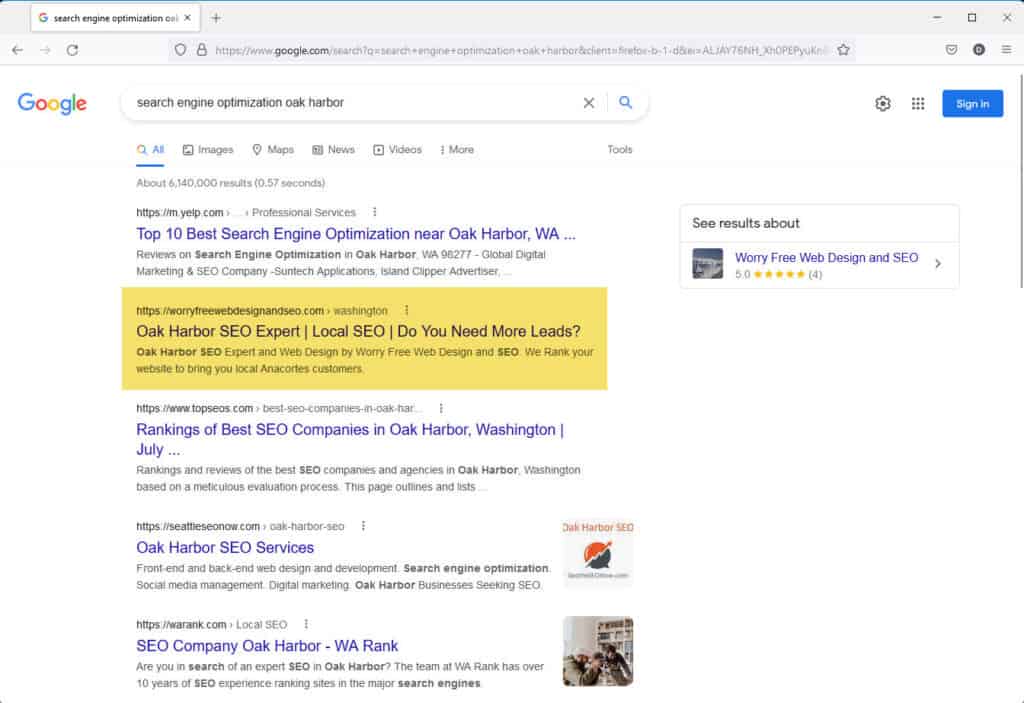Open a new tab with the plus icon
Viewport: 1024px width, 703px height.
coord(216,18)
